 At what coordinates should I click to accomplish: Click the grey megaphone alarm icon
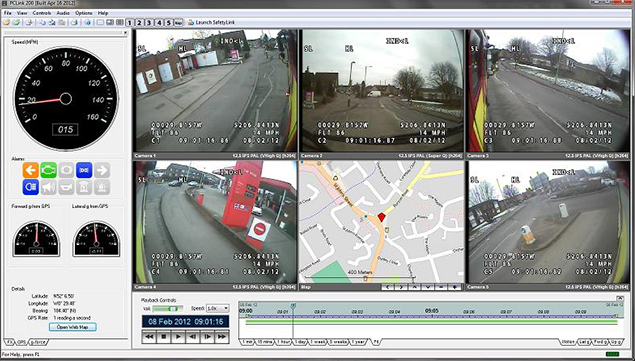[x=49, y=187]
